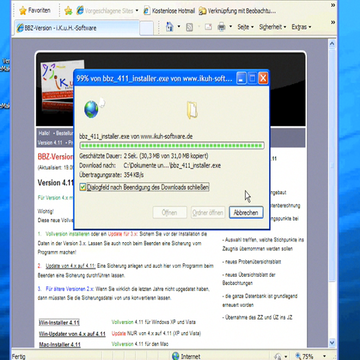Viewport: 360px width, 360px height.
Task: Click the globe icon in download dialog
Action: tap(91, 110)
